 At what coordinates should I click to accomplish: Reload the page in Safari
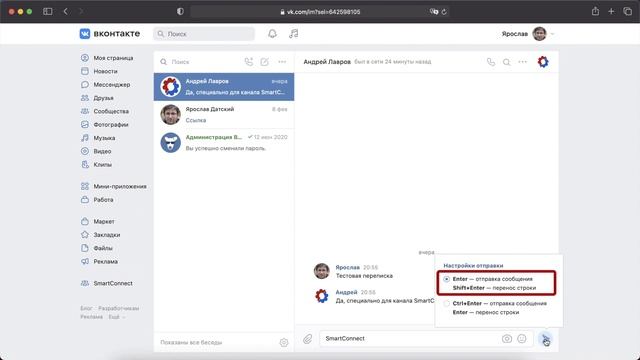pyautogui.click(x=444, y=12)
